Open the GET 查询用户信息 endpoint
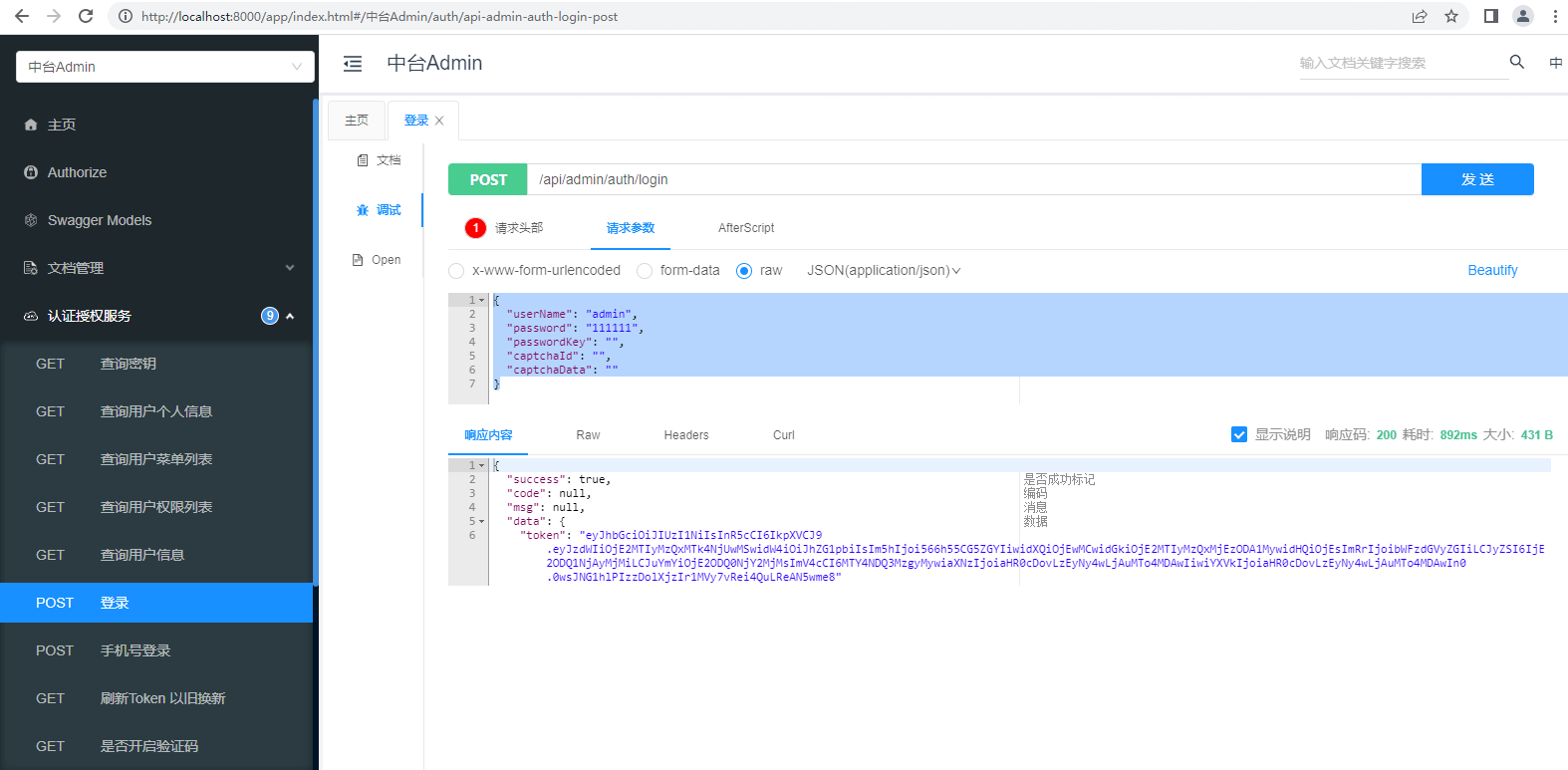Screen dimensions: 1568x770 156,555
